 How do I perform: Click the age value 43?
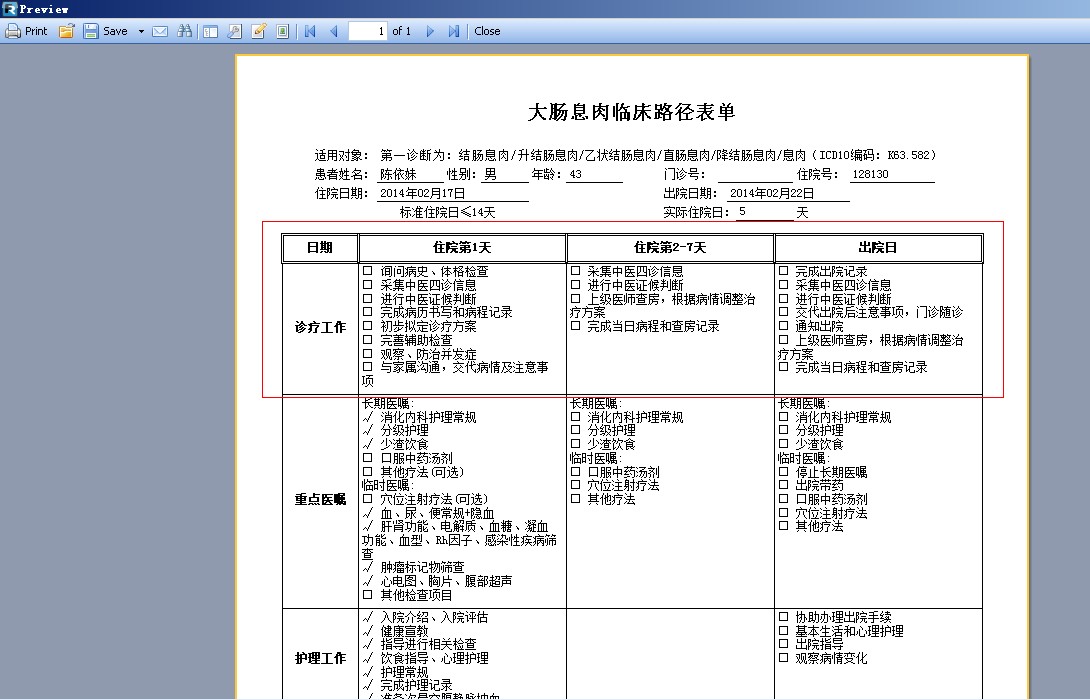click(x=576, y=174)
